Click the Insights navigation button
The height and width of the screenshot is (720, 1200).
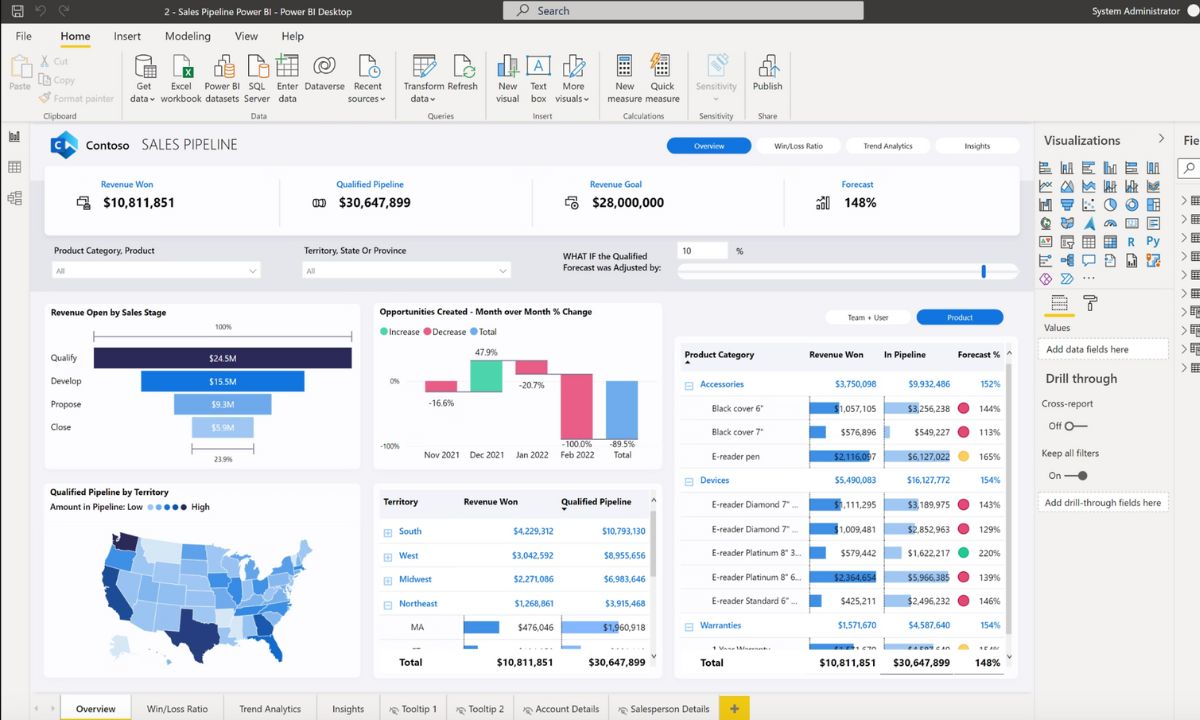[x=976, y=146]
